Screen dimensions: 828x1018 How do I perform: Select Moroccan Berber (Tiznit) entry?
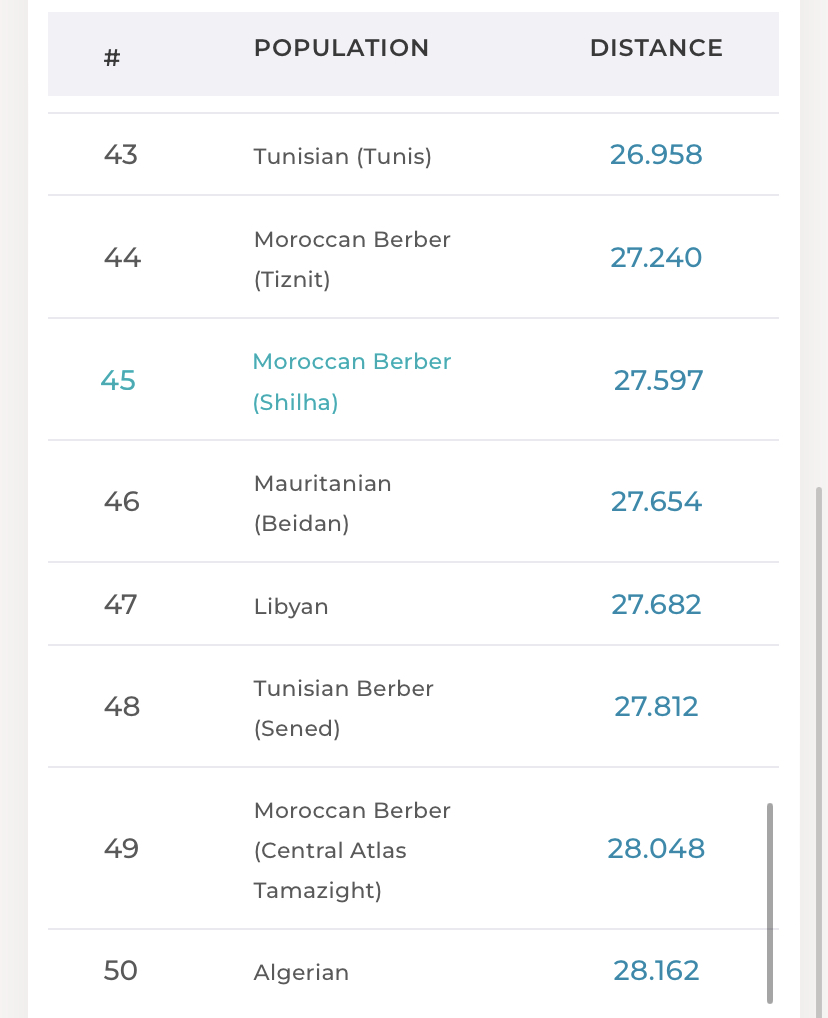[x=352, y=259]
